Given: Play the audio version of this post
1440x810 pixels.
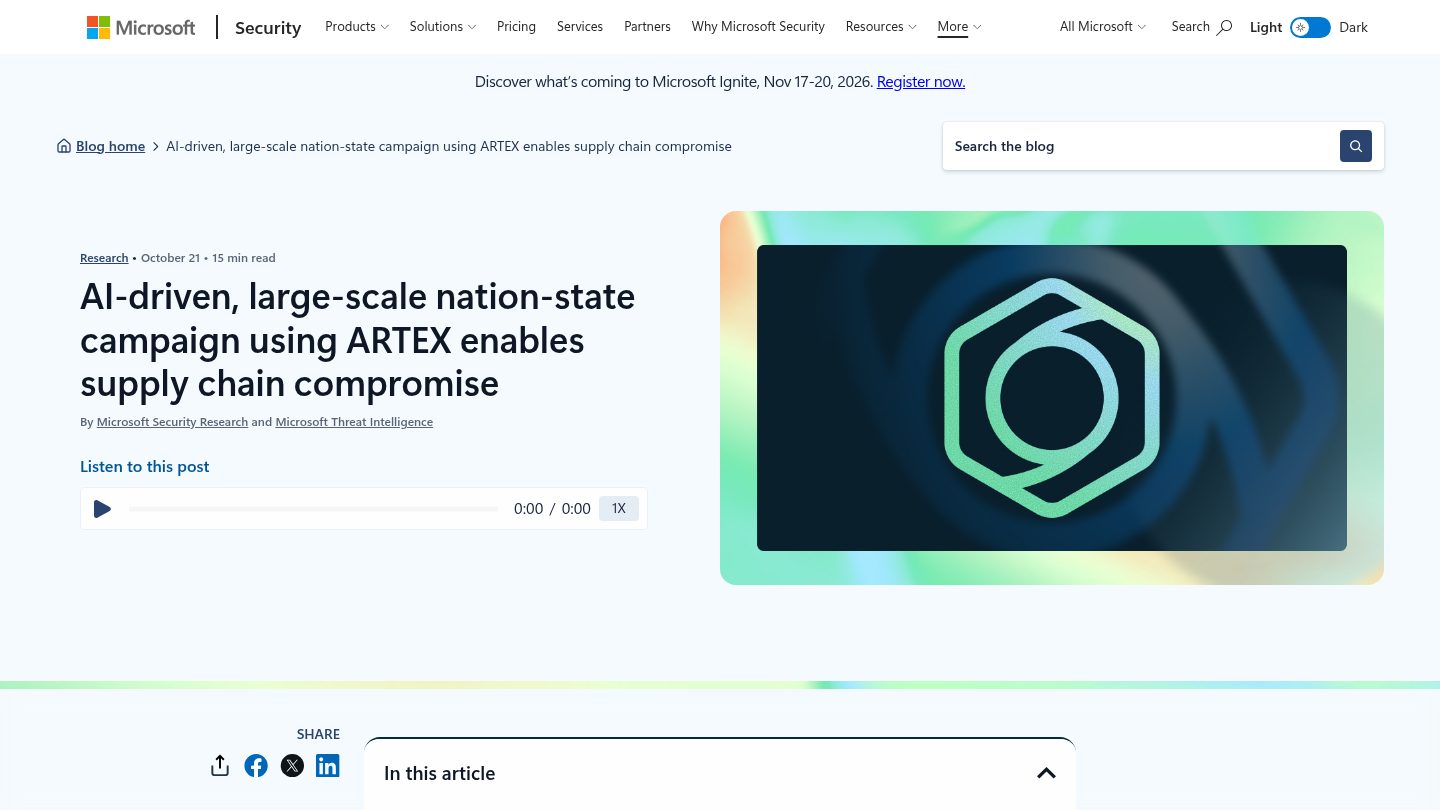Looking at the screenshot, I should [102, 509].
